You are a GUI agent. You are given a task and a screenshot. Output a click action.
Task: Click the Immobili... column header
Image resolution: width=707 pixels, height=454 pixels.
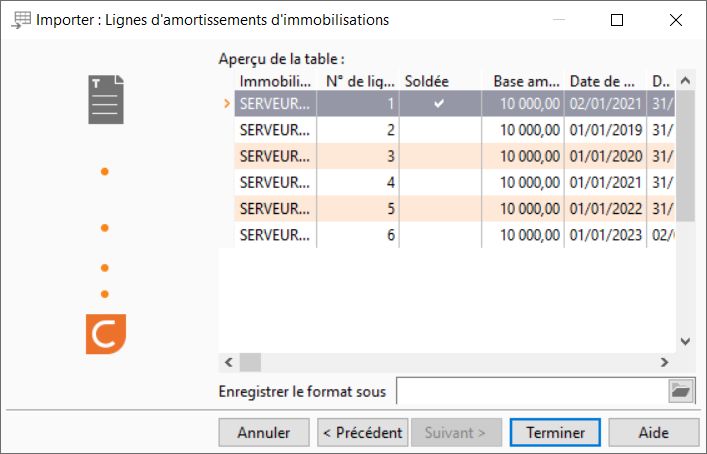tap(275, 81)
